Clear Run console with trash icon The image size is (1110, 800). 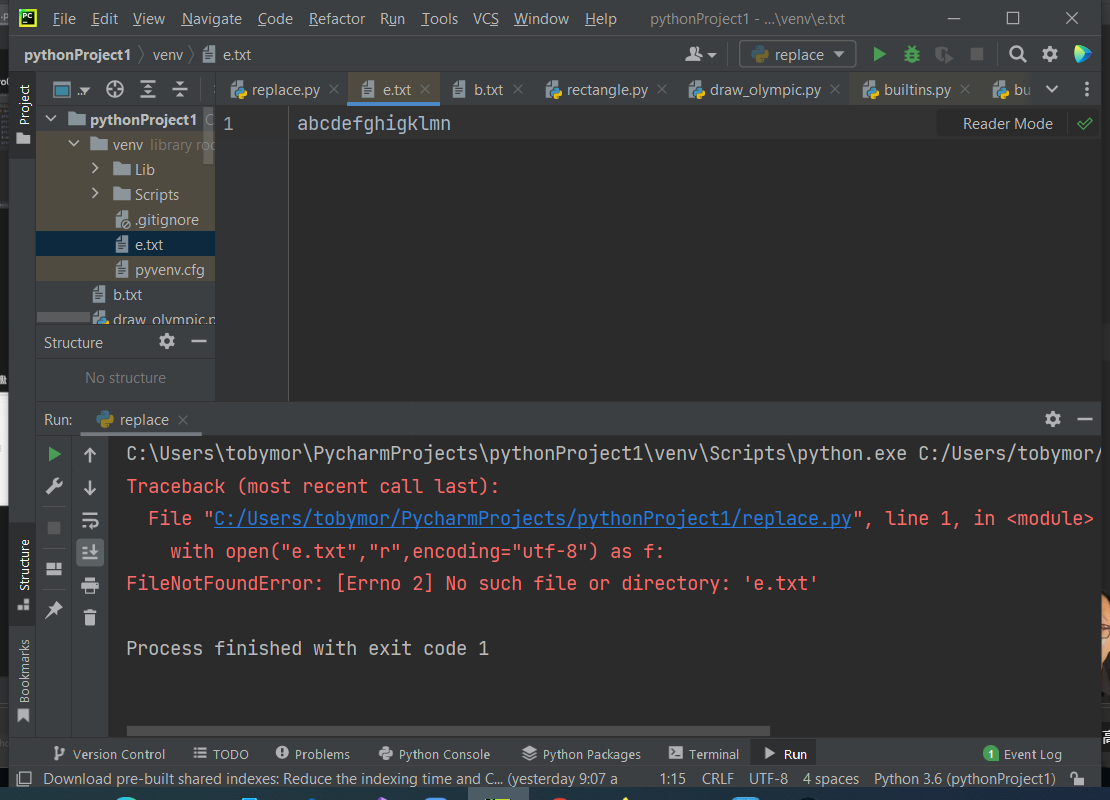tap(90, 618)
